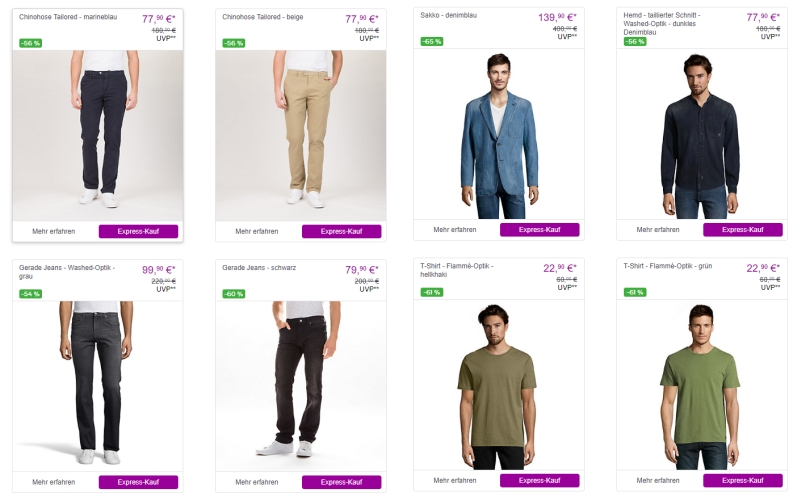
Task: Click Express-Kauf for navy Chinohose Tailored
Action: pos(138,231)
